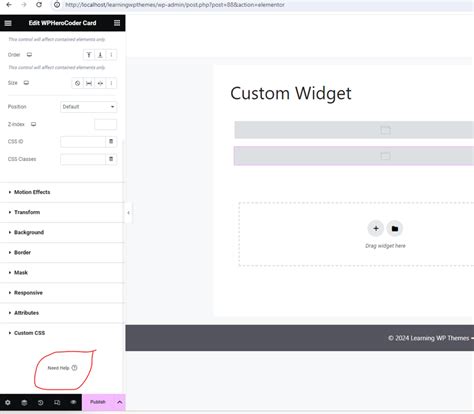Set Order to Start
Screen dimensions: 474x414
[x=89, y=55]
